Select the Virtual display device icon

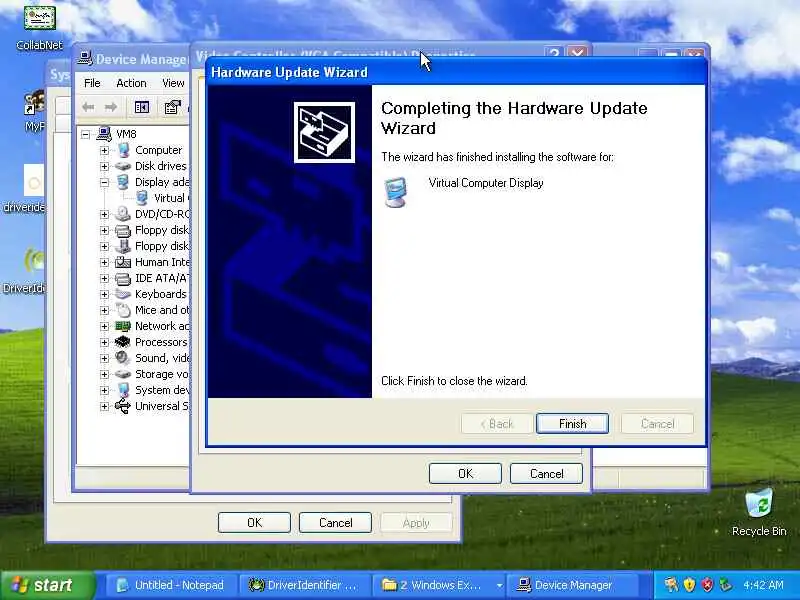pyautogui.click(x=142, y=198)
